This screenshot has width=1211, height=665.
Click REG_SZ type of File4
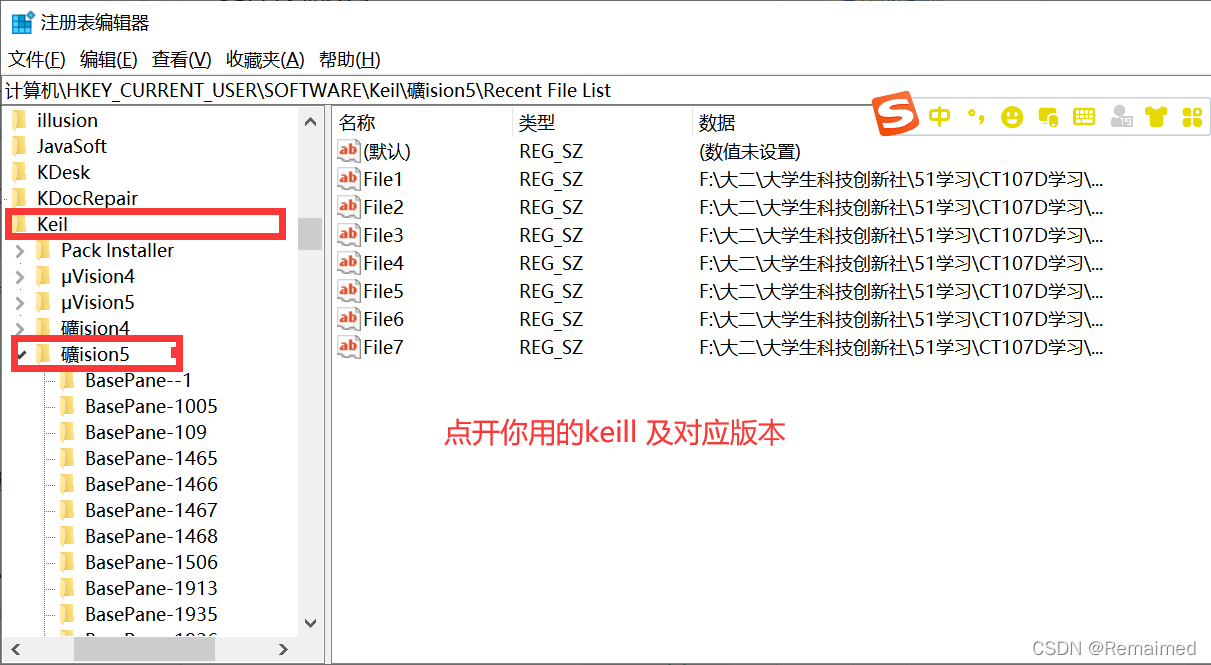pyautogui.click(x=551, y=263)
